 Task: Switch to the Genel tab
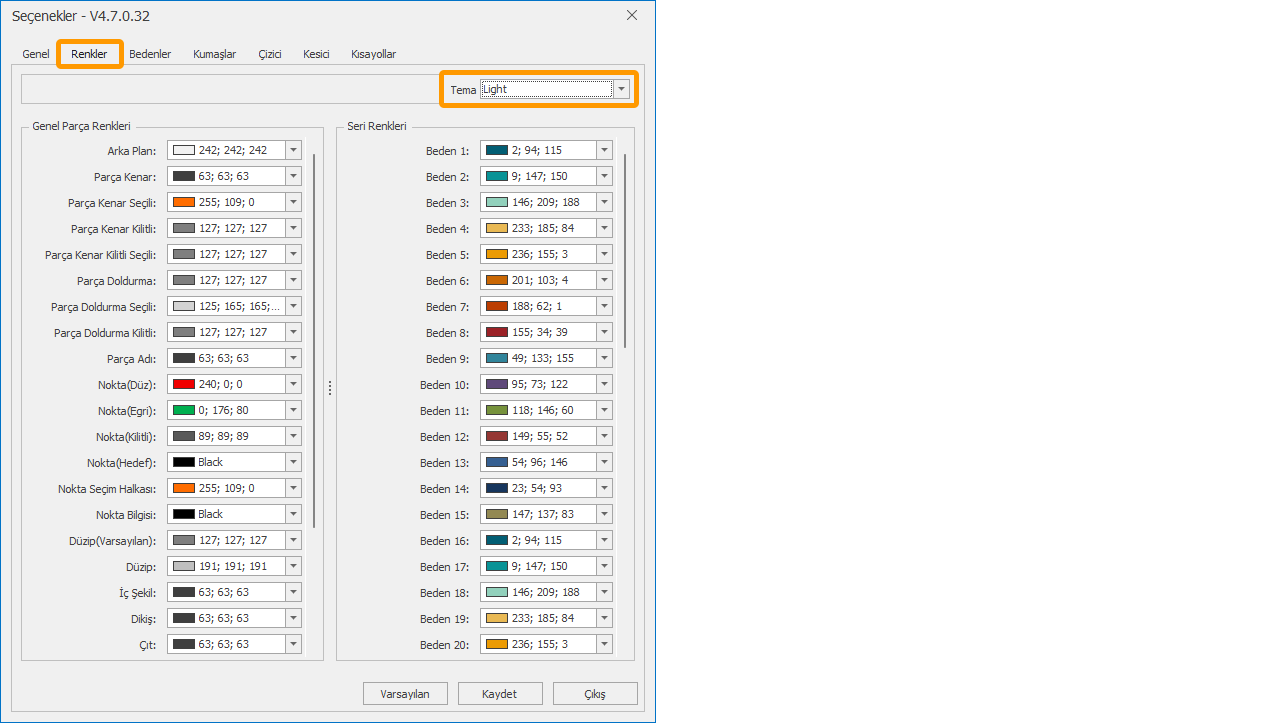click(x=36, y=54)
